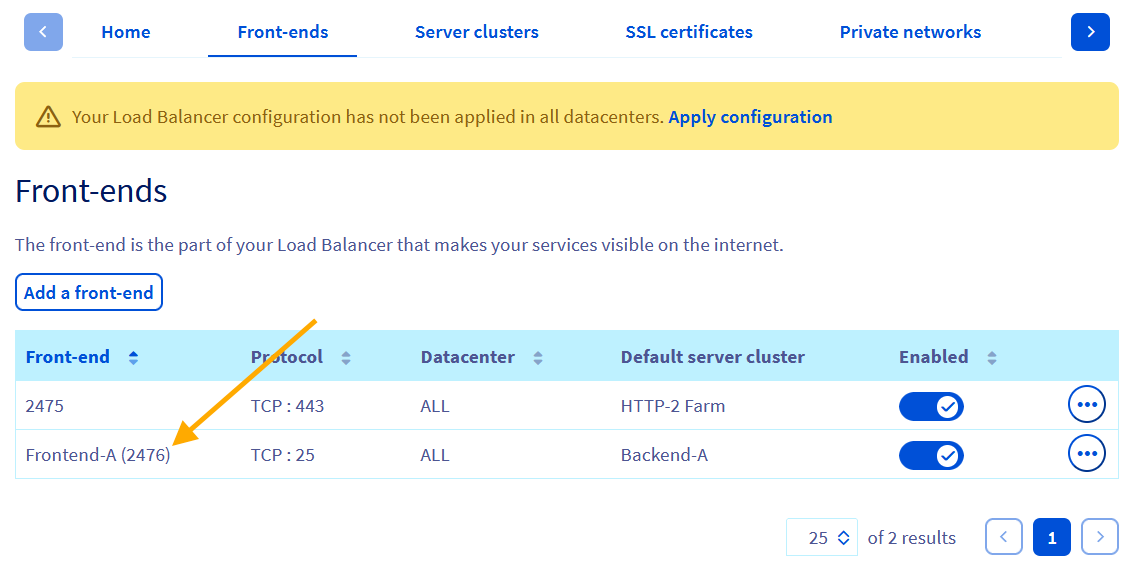Toggle Enabled switch for front-end 2475

coord(932,406)
